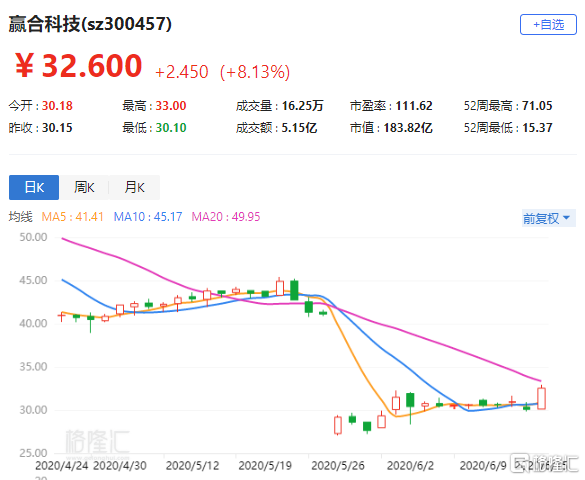
Task: Click the MA5 : 41.41 legend label
Action: pyautogui.click(x=72, y=217)
